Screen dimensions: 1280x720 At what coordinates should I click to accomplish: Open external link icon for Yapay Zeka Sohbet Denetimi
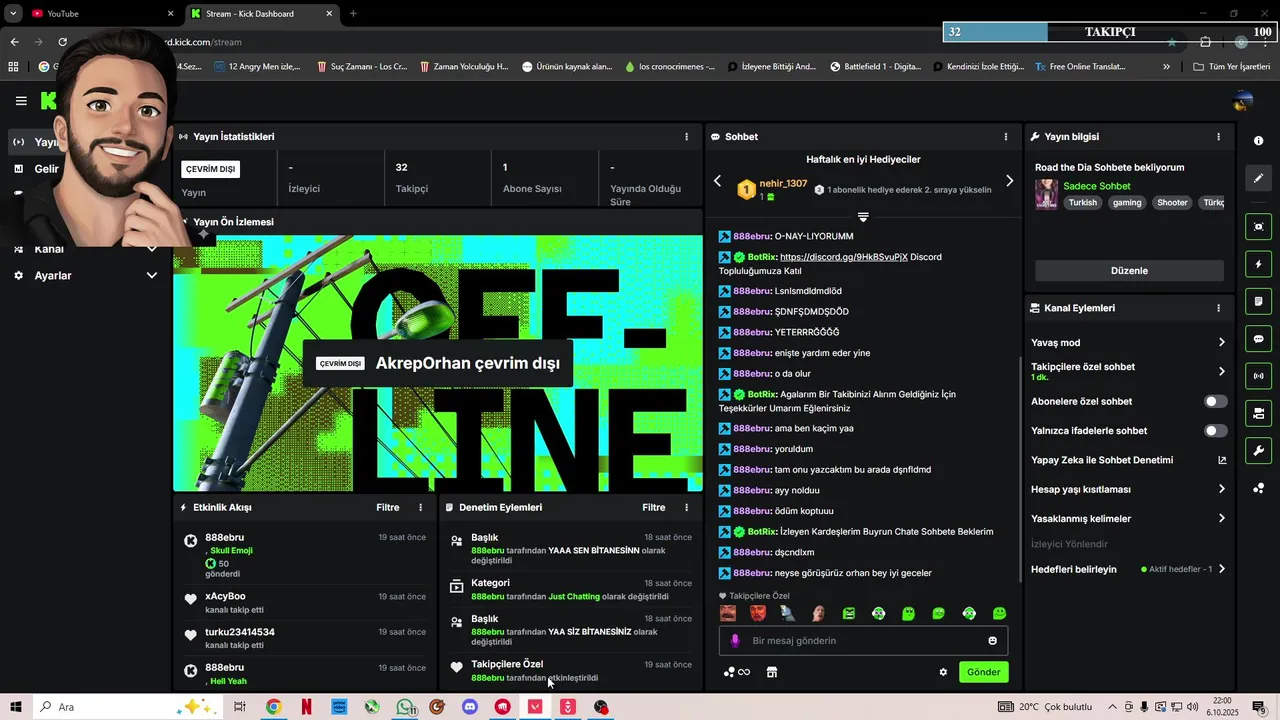tap(1222, 460)
